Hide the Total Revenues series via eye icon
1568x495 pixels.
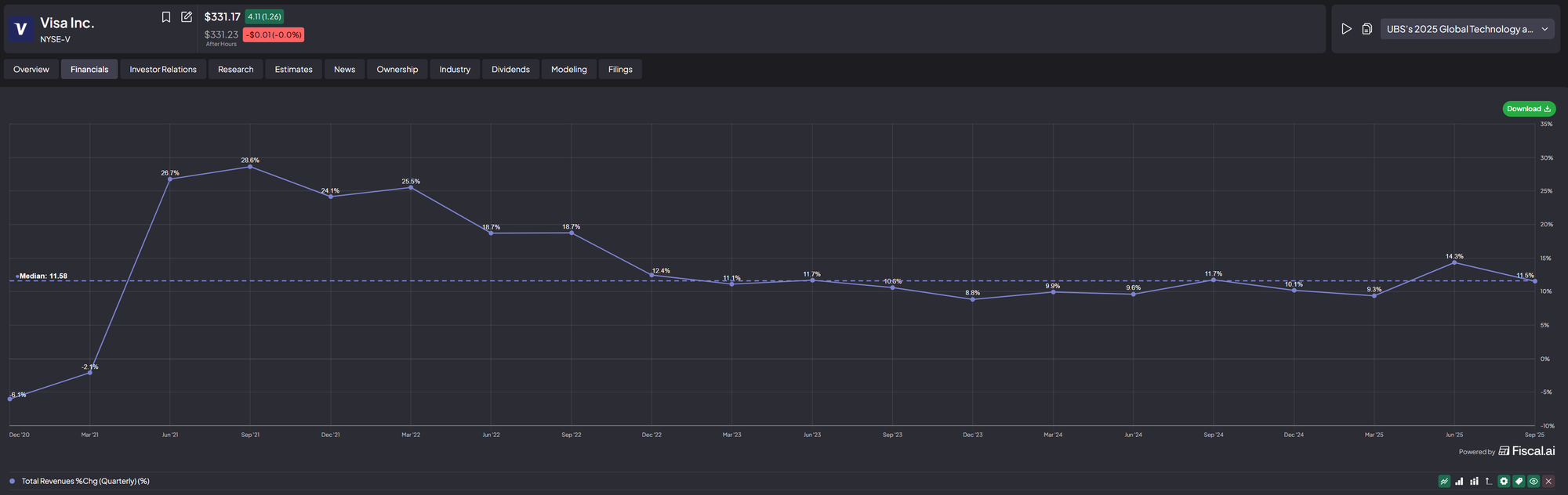(1534, 482)
